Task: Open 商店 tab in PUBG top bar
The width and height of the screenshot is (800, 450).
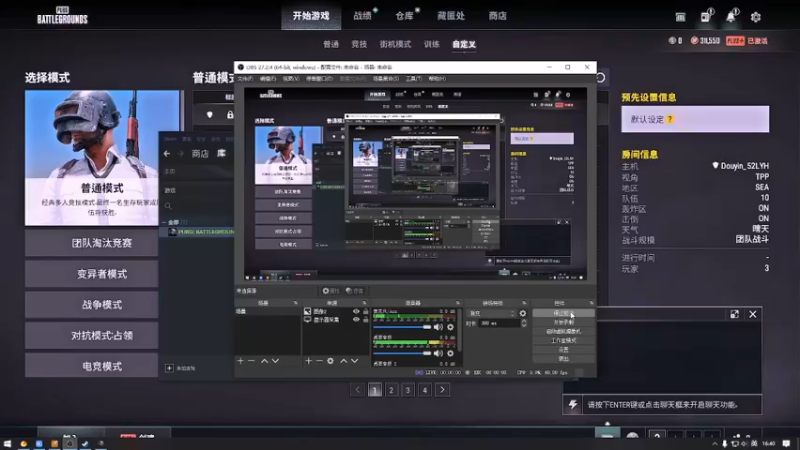Action: pos(497,16)
